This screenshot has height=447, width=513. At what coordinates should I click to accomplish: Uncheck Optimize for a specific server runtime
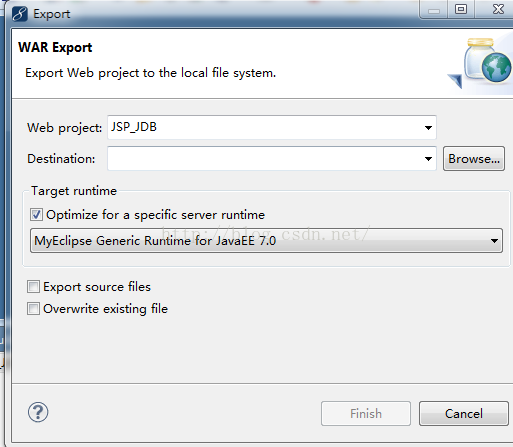pyautogui.click(x=36, y=215)
